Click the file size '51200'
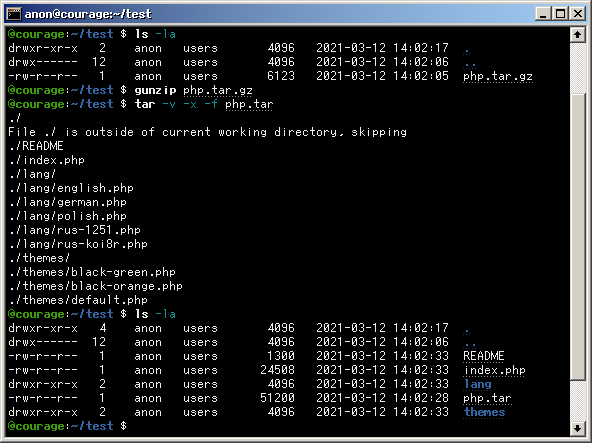592x443 pixels. [277, 398]
